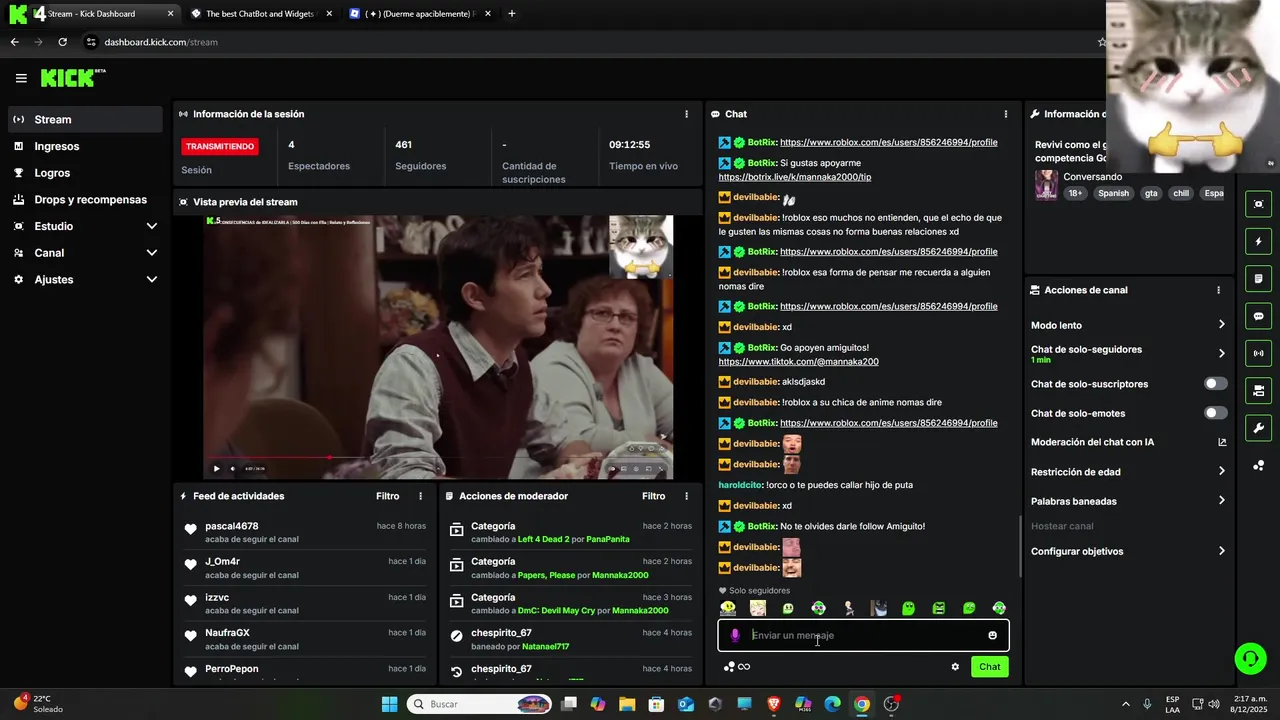Select the first yellow smiley emote
The width and height of the screenshot is (1280, 720).
728,608
